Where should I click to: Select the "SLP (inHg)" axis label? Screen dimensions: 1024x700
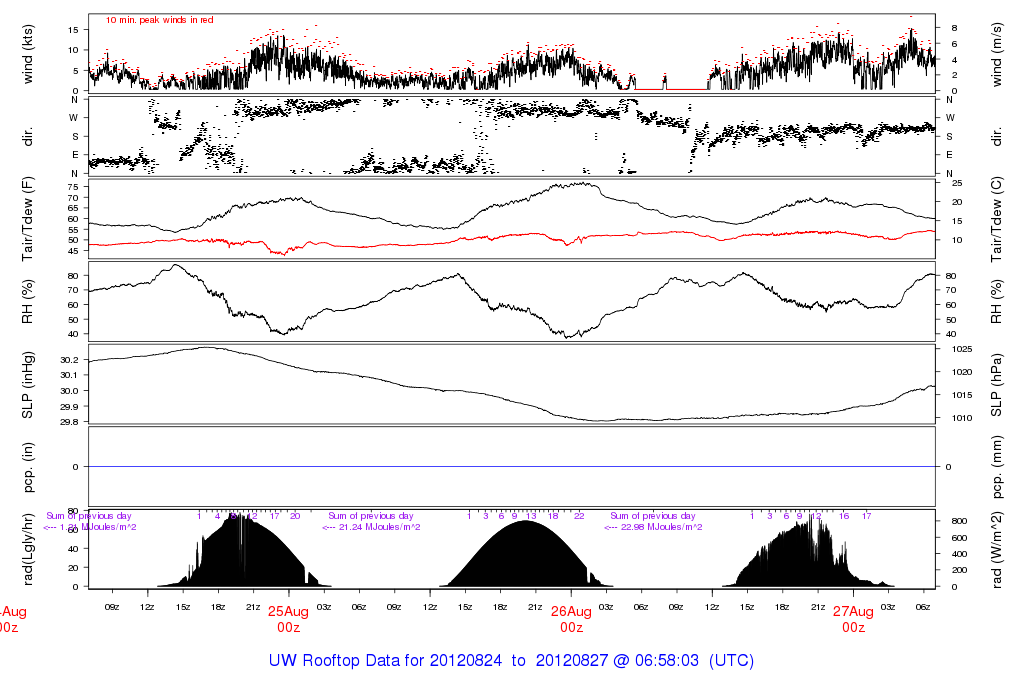coord(27,385)
